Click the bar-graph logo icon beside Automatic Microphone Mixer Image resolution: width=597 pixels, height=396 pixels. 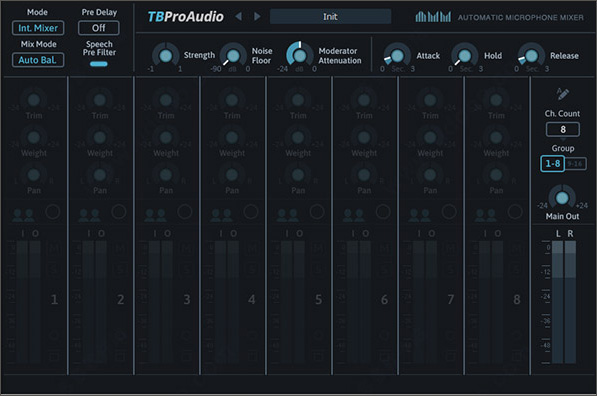433,16
